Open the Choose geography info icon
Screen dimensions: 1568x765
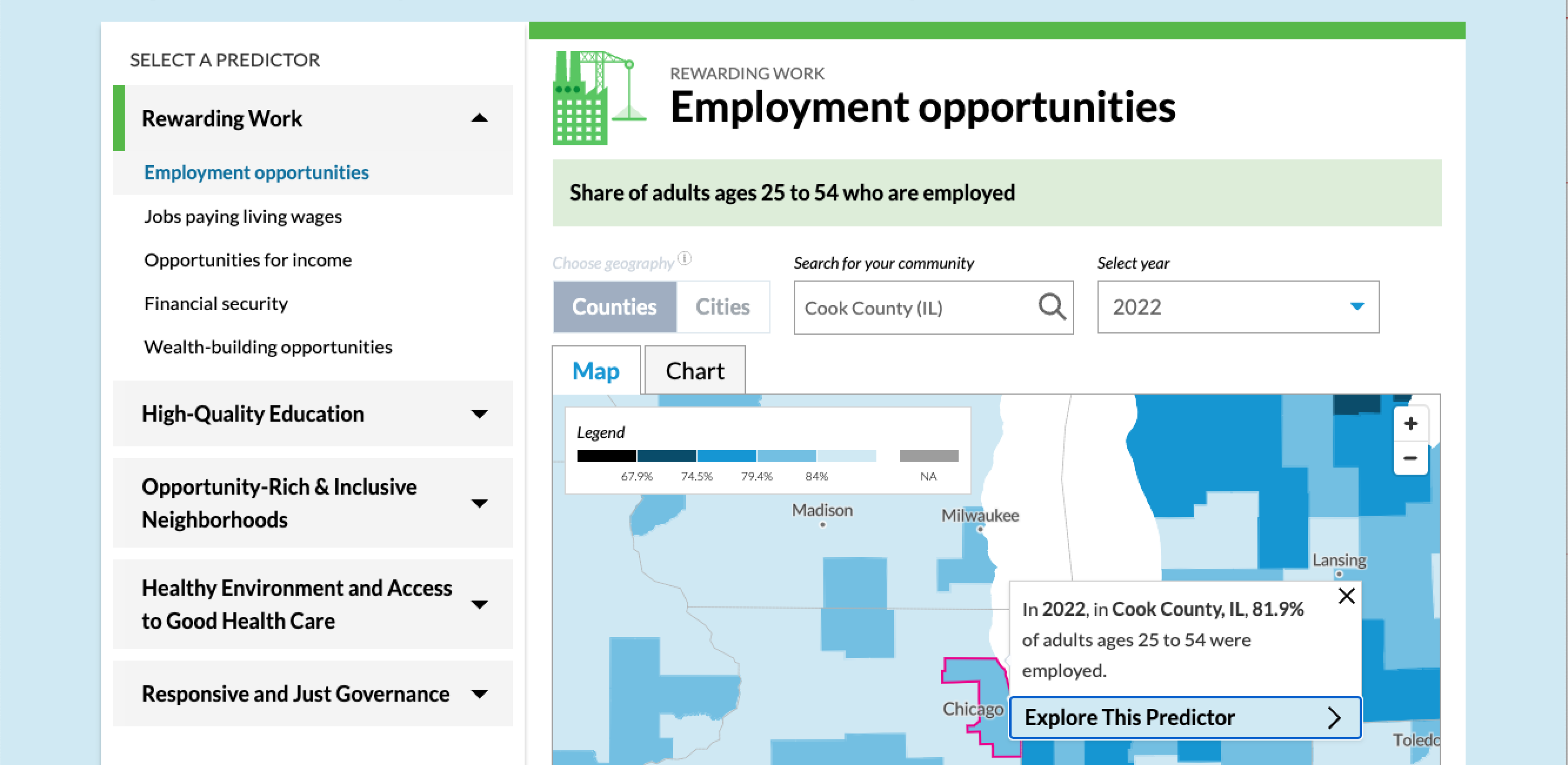(685, 258)
